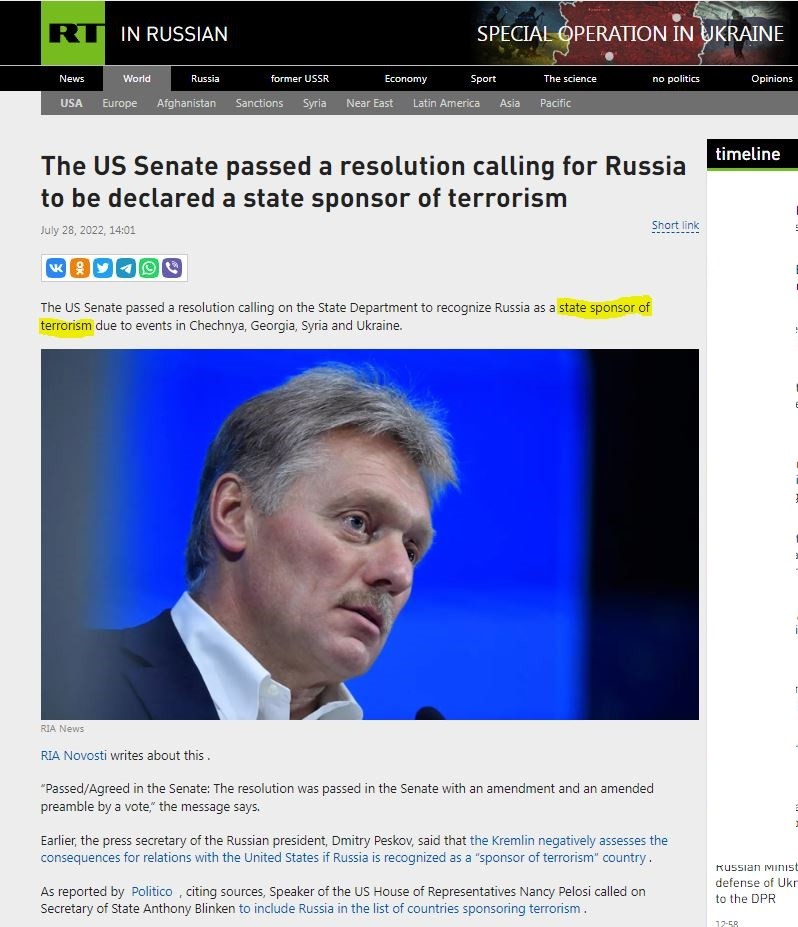Viewport: 798px width, 927px height.
Task: Share article via Telegram icon
Action: [x=126, y=268]
